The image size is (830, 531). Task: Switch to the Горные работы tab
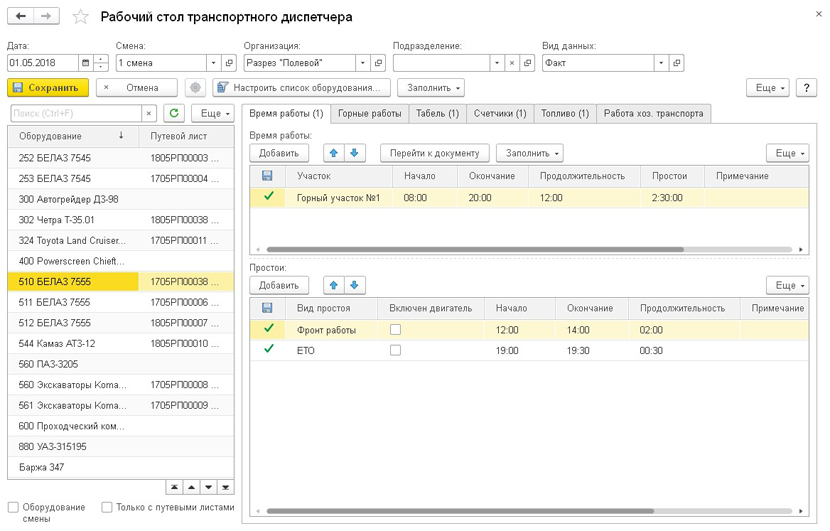tap(369, 114)
